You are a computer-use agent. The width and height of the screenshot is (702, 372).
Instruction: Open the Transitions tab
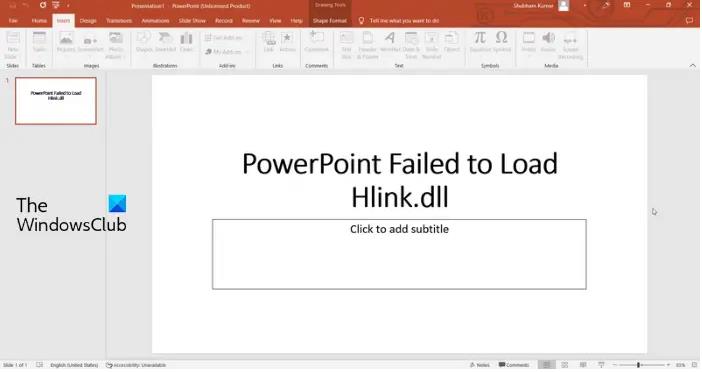tap(119, 21)
